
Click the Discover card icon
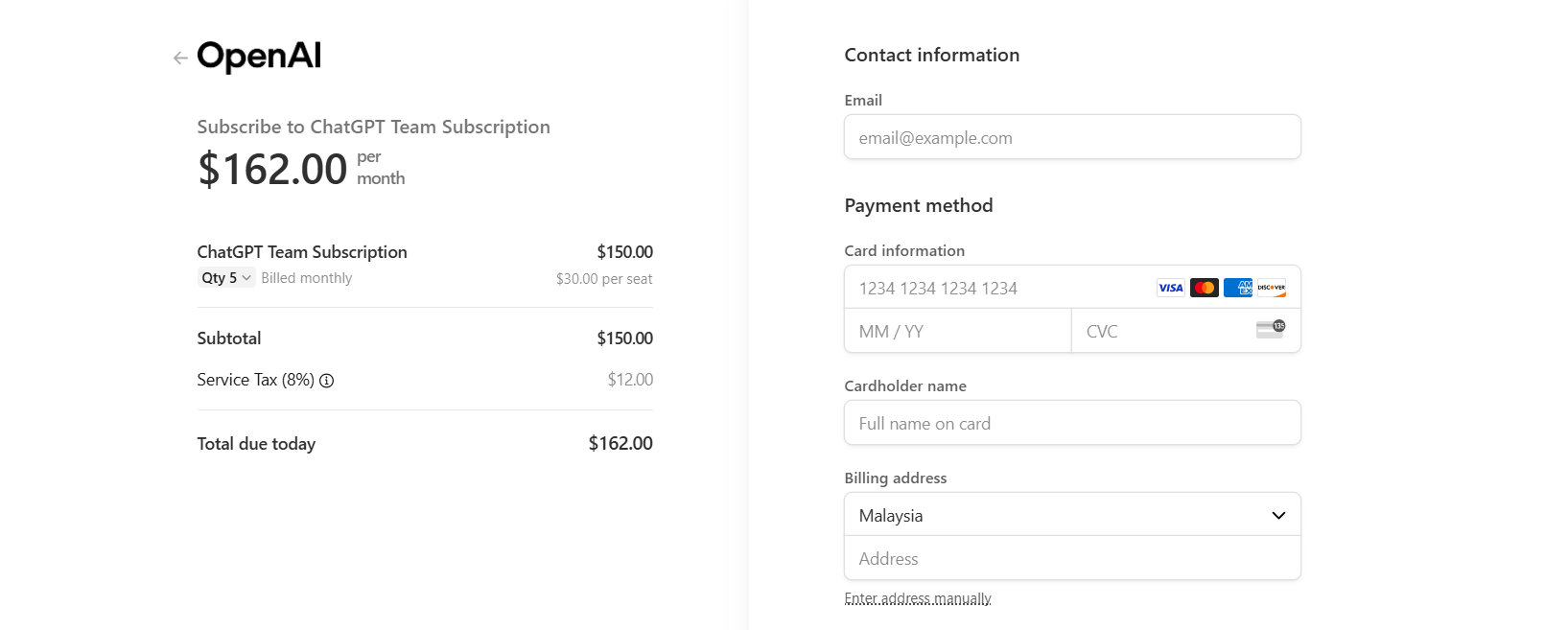click(1272, 288)
